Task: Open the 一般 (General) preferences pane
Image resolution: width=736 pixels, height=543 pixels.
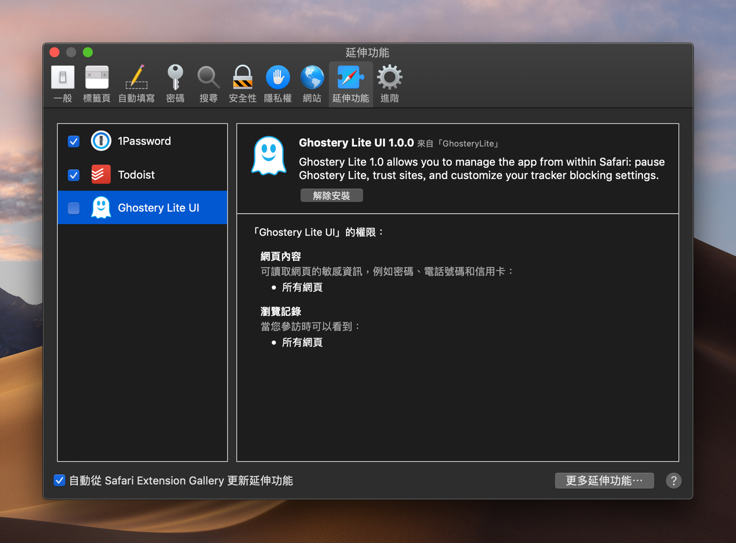Action: [62, 84]
